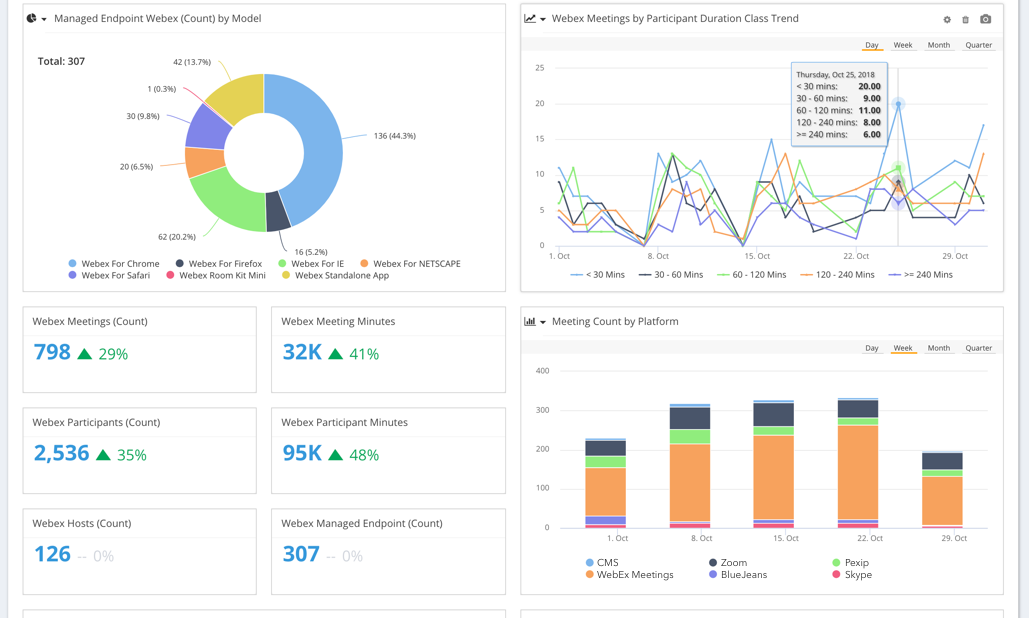The height and width of the screenshot is (618, 1030).
Task: Click the pie chart icon in Managed Endpoint widget
Action: tap(31, 18)
